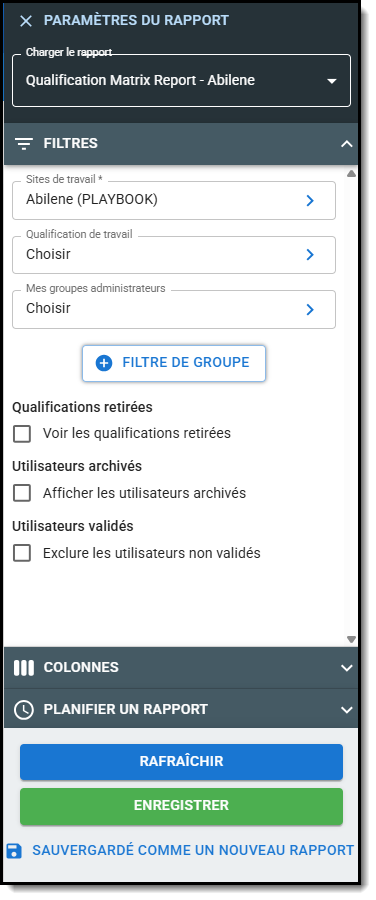Click the clock icon beside Planifier un rapport
Screen dimensions: 376x900
click(24, 709)
